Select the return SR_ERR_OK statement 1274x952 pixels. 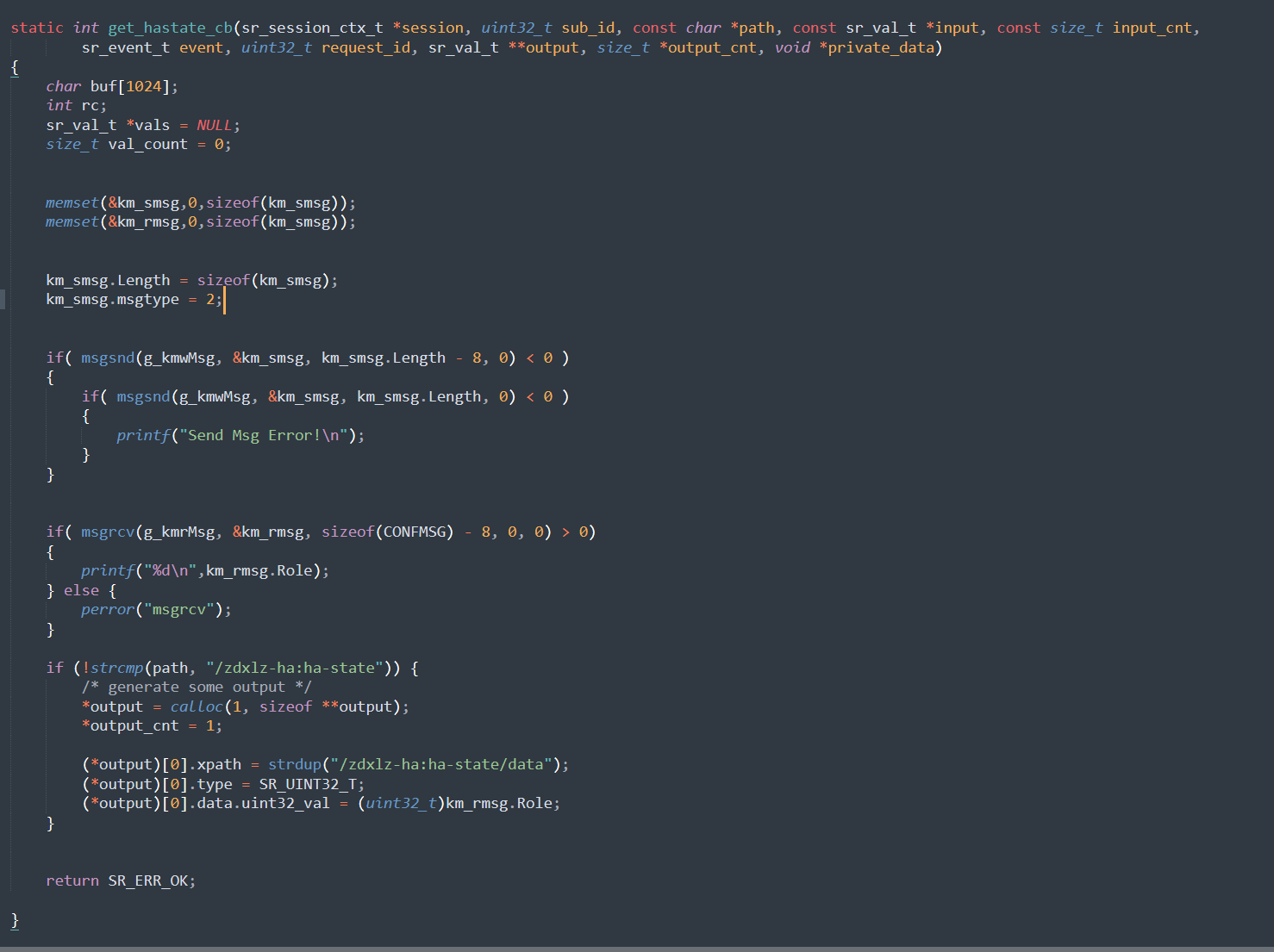(x=121, y=880)
